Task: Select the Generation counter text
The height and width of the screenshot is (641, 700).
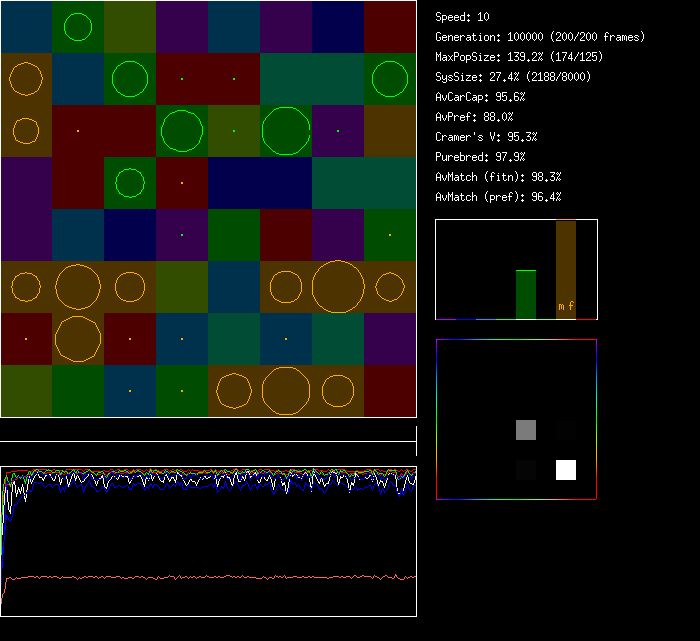Action: pyautogui.click(x=540, y=37)
